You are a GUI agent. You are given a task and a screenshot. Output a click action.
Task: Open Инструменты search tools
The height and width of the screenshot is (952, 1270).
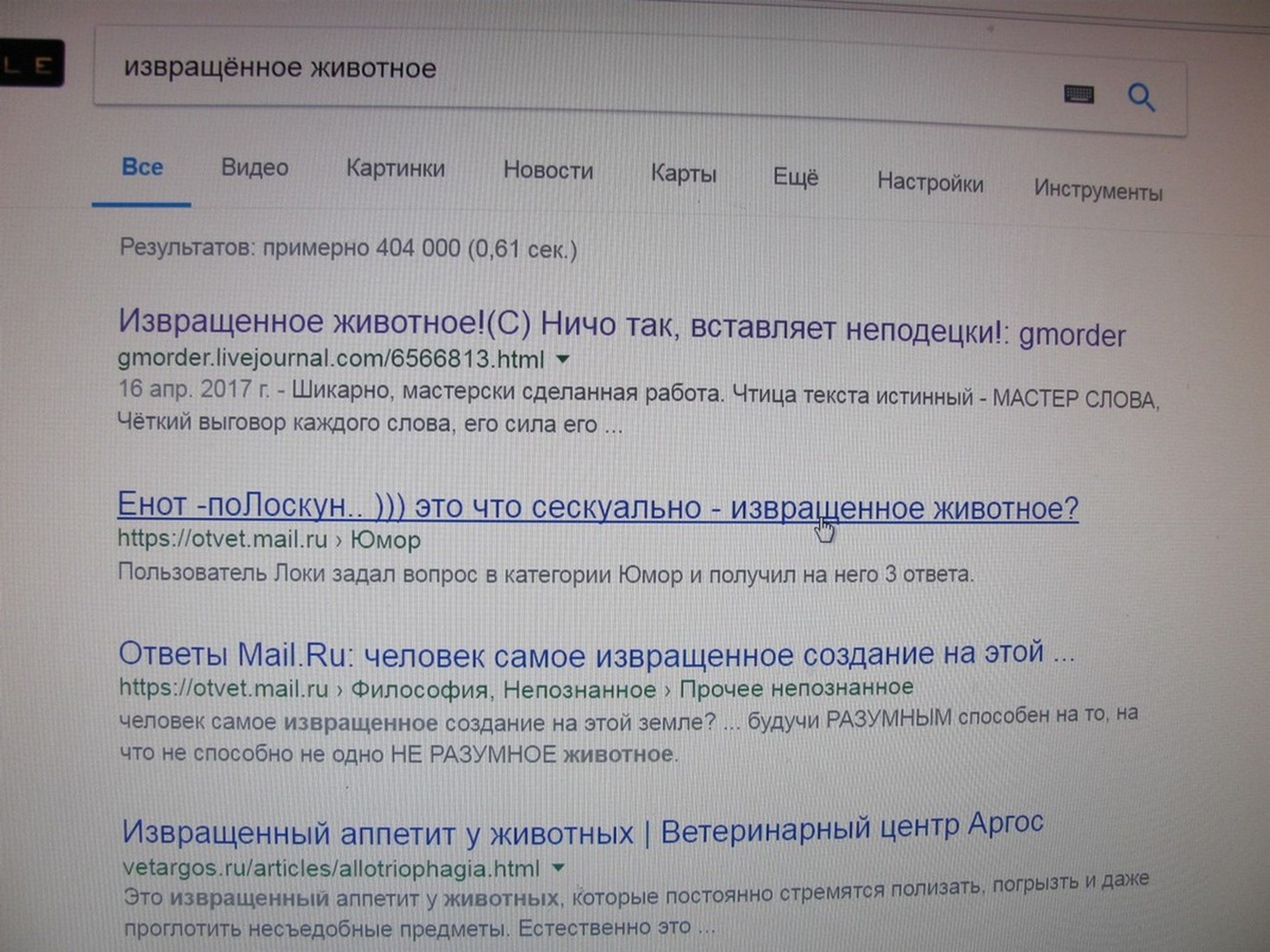(x=1098, y=190)
